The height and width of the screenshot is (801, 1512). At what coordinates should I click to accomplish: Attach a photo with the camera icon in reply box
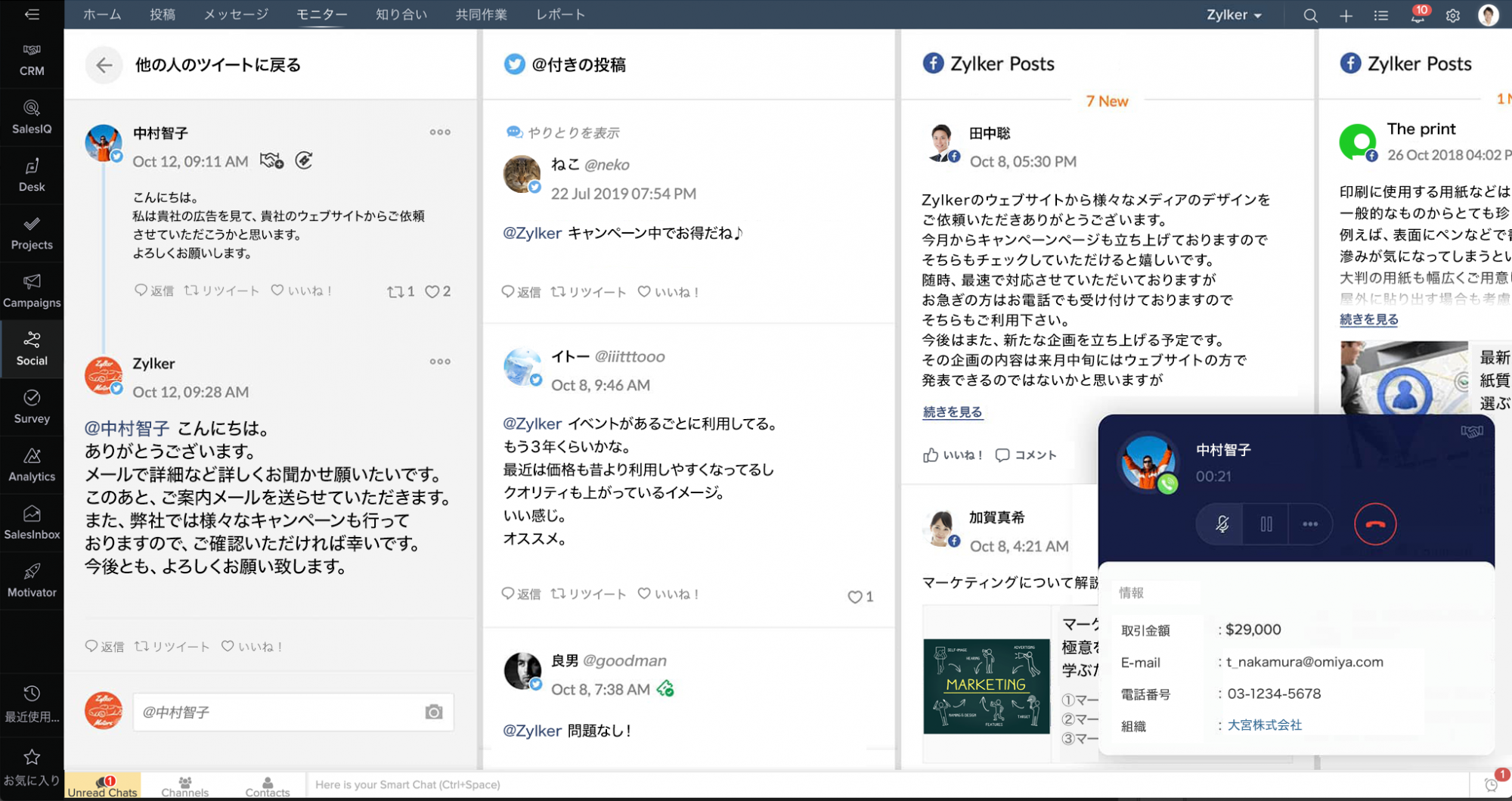point(434,712)
